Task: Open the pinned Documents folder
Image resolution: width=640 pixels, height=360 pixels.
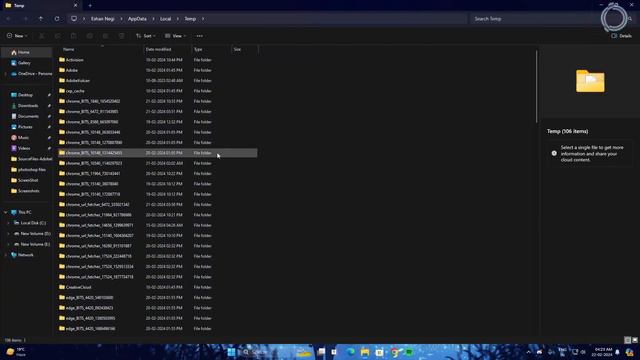Action: pyautogui.click(x=27, y=116)
